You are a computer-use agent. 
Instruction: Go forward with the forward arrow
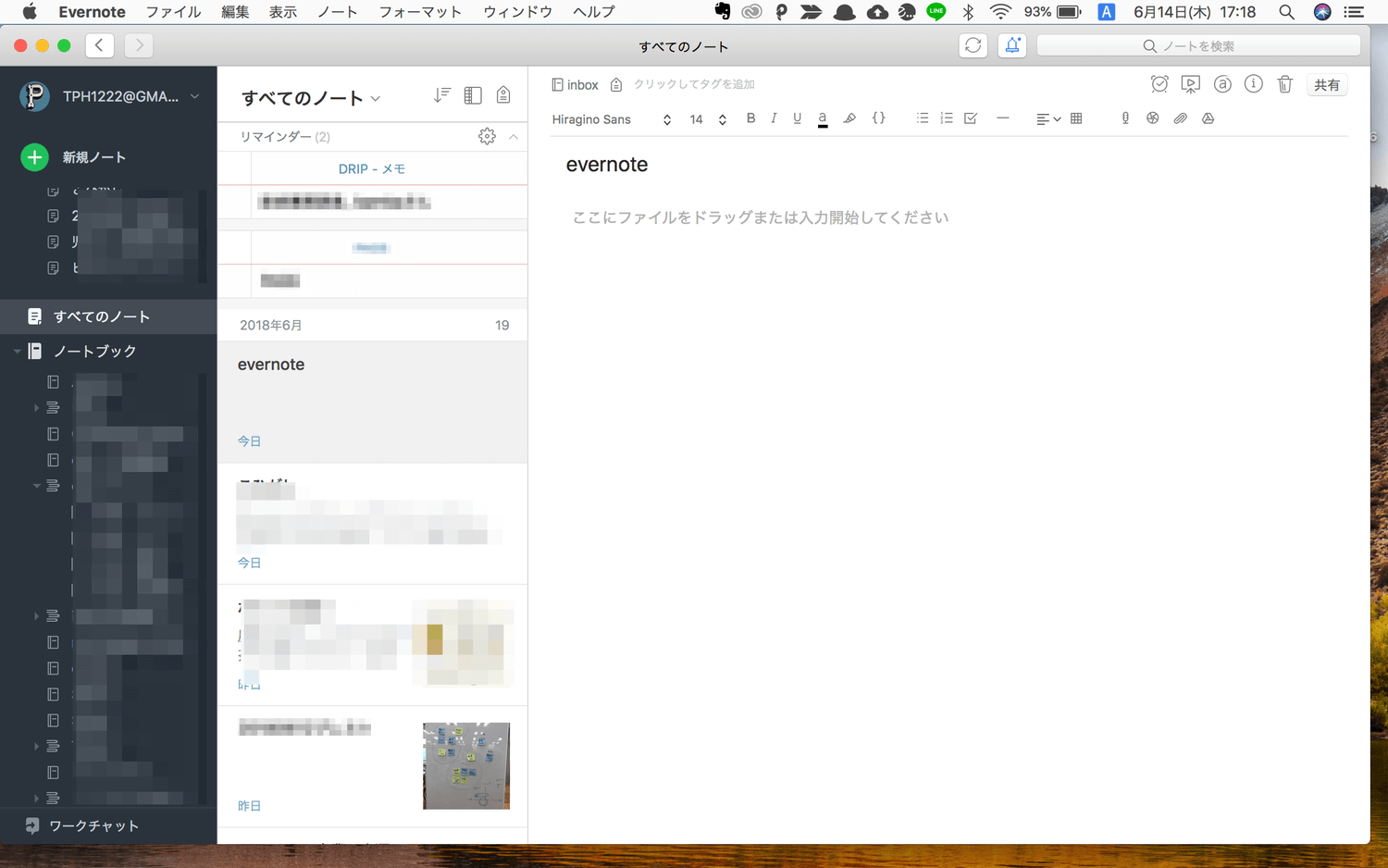pyautogui.click(x=139, y=45)
